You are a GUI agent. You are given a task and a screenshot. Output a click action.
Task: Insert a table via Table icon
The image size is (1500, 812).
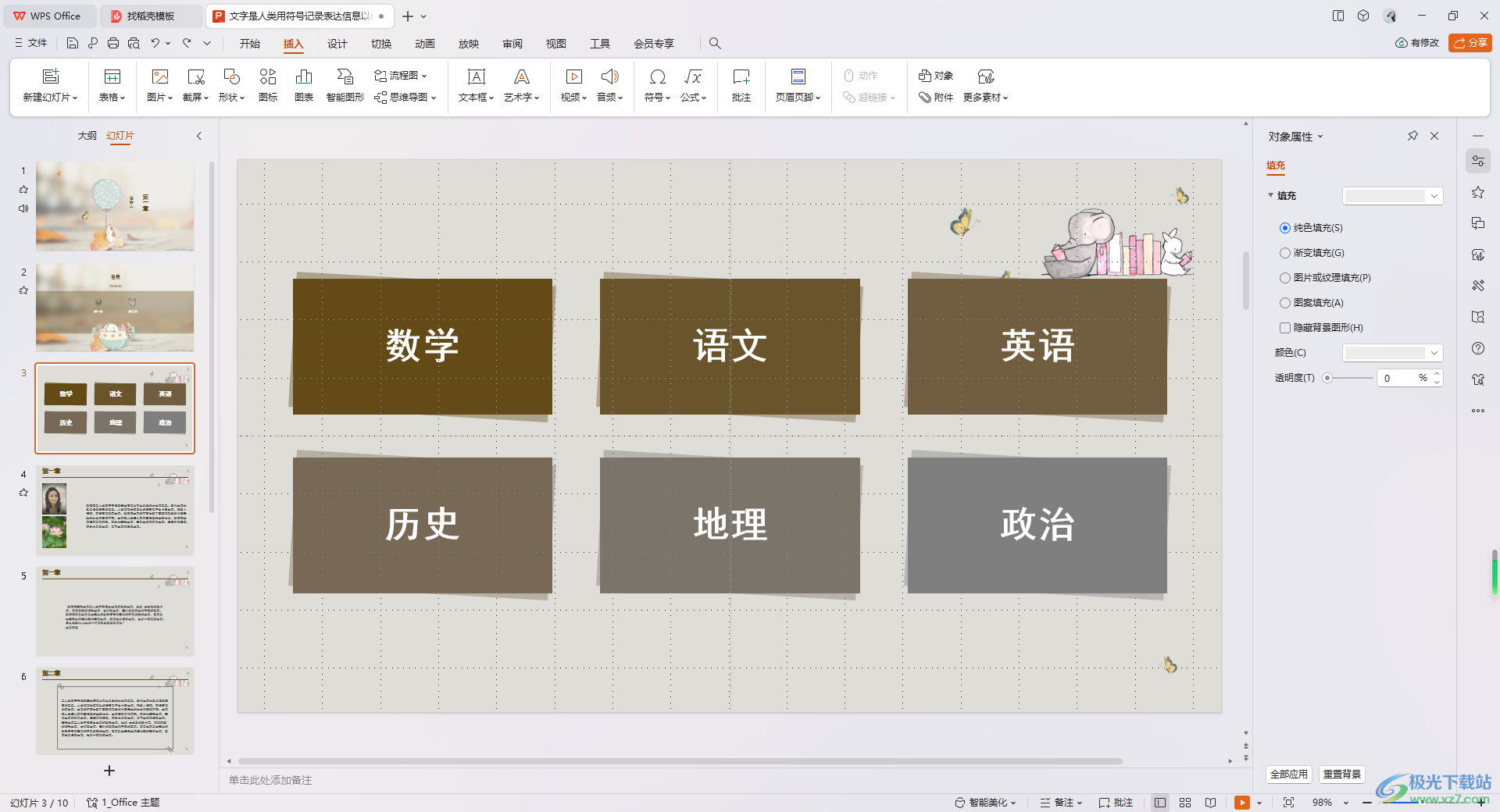112,77
